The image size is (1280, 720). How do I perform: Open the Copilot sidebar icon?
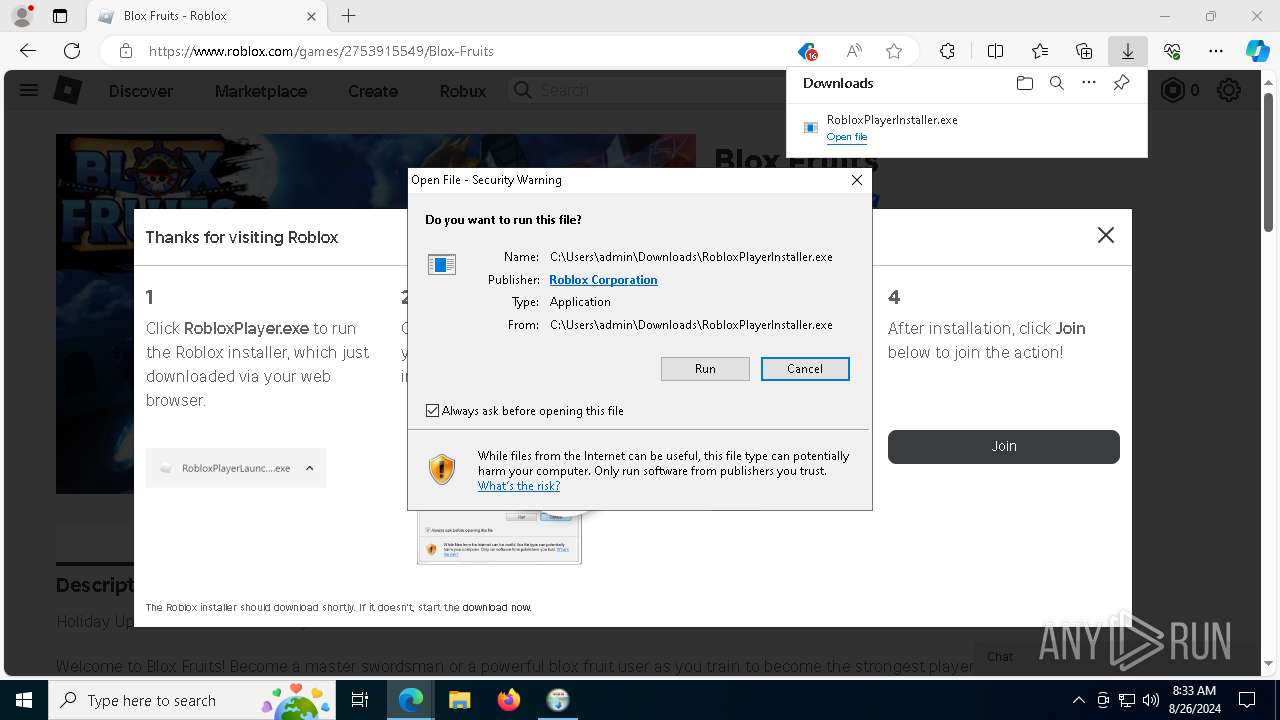[x=1257, y=51]
